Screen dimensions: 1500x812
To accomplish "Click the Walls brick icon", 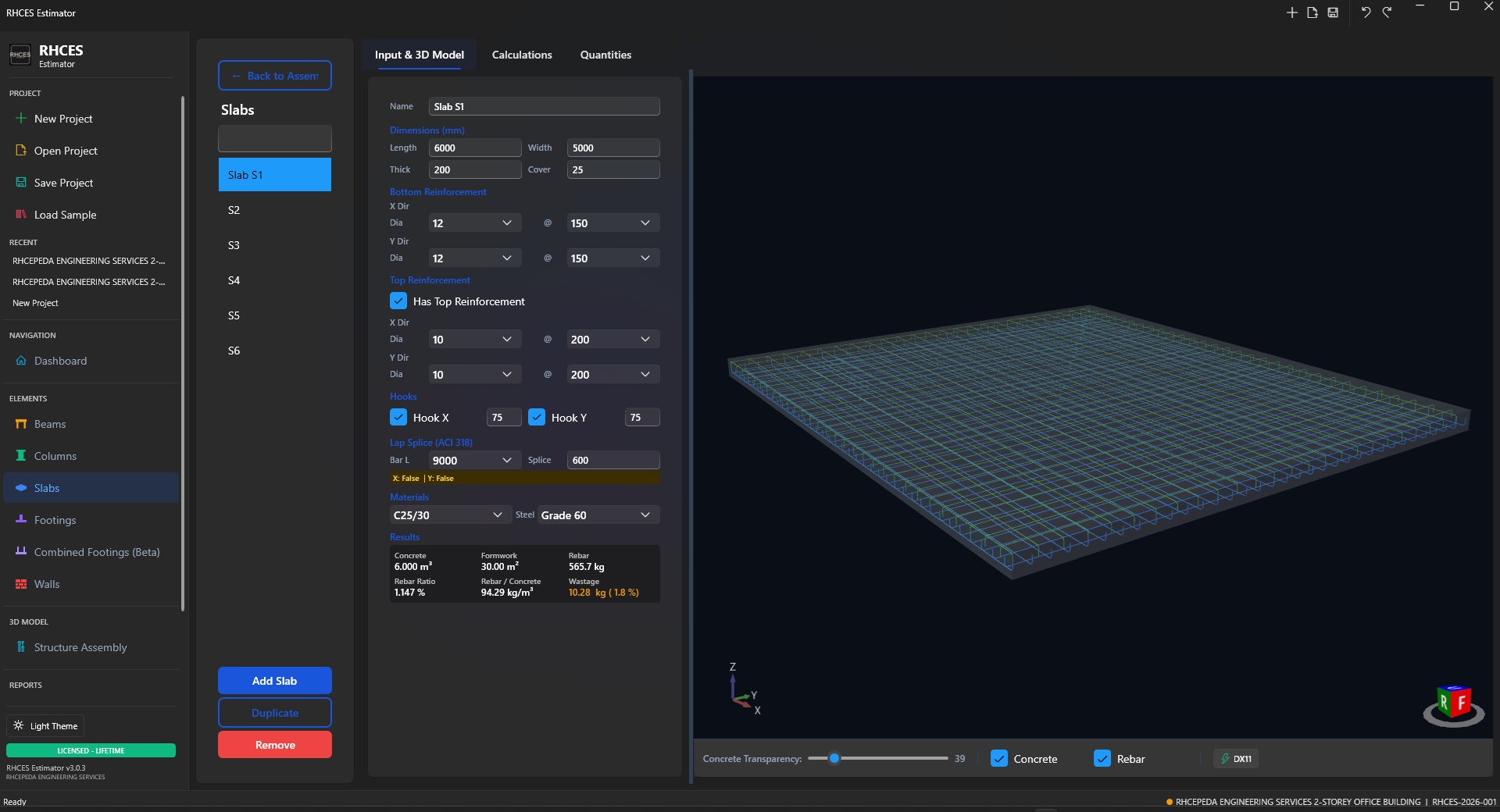I will 21,584.
